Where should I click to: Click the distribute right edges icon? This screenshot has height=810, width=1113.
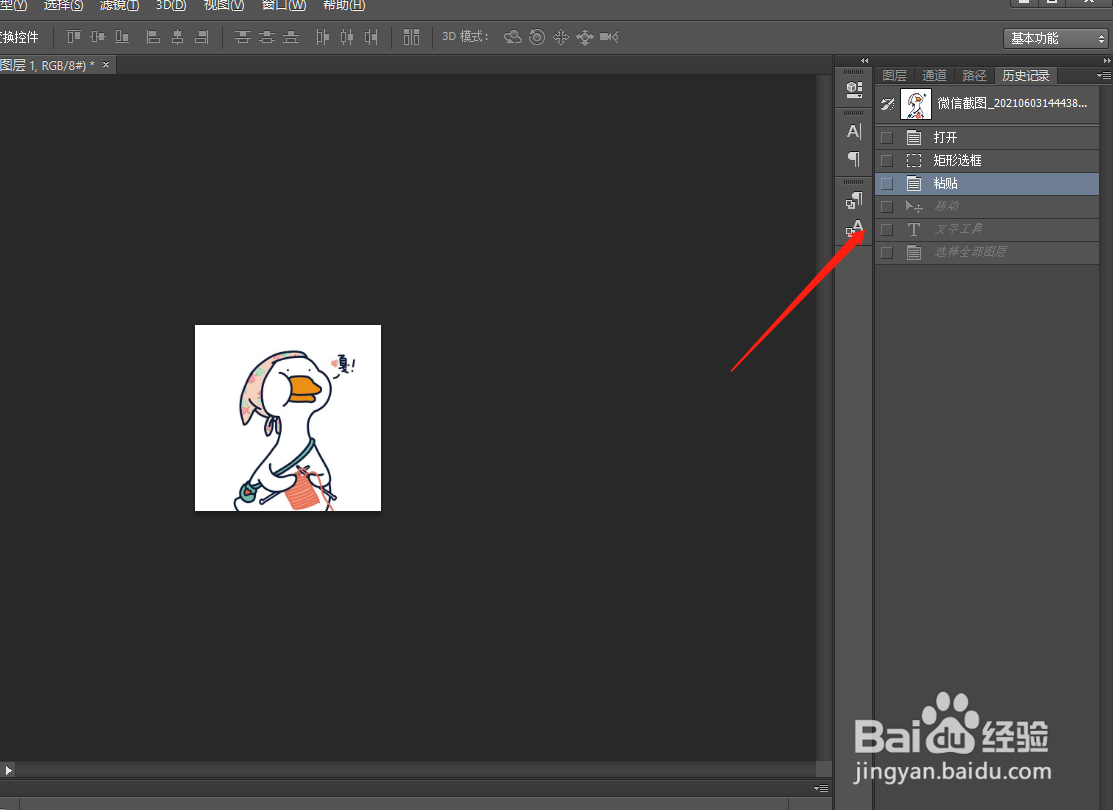click(x=371, y=37)
